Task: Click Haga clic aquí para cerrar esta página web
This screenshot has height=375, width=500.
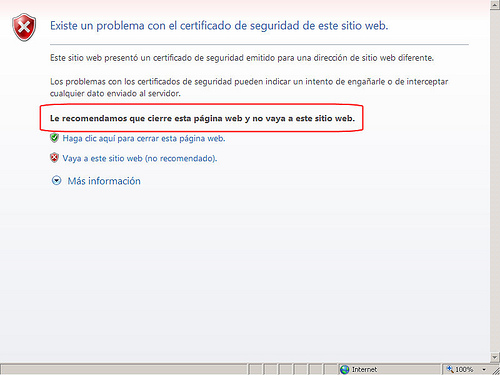Action: click(x=144, y=138)
